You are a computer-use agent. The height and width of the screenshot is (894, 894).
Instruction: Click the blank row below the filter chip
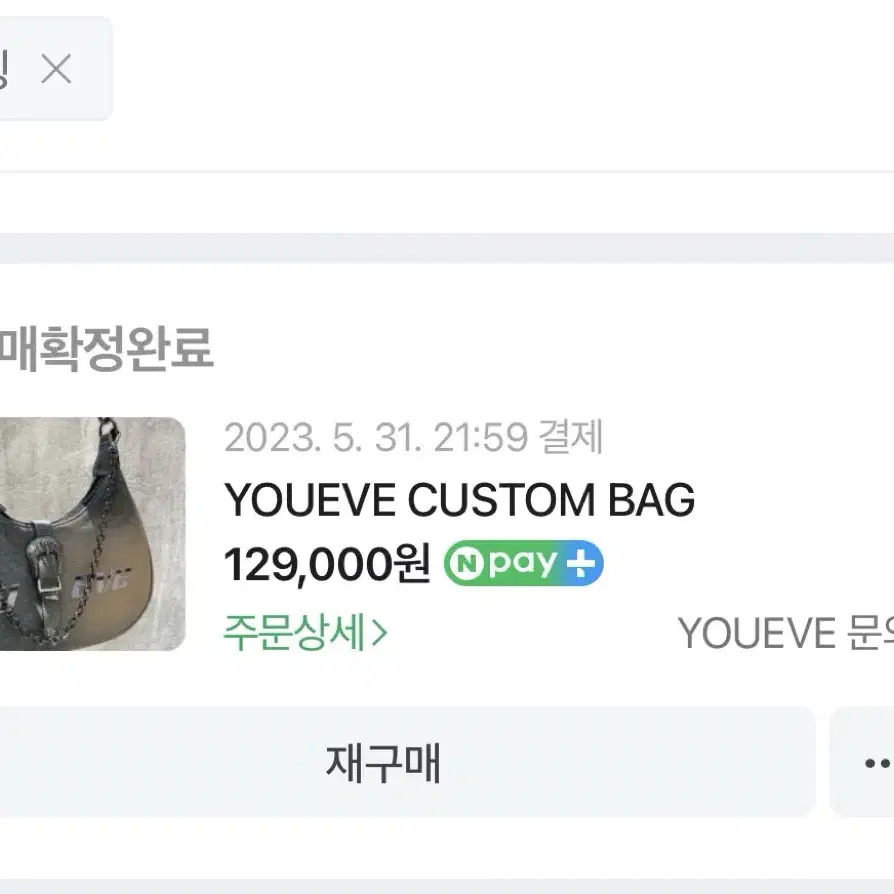(447, 202)
